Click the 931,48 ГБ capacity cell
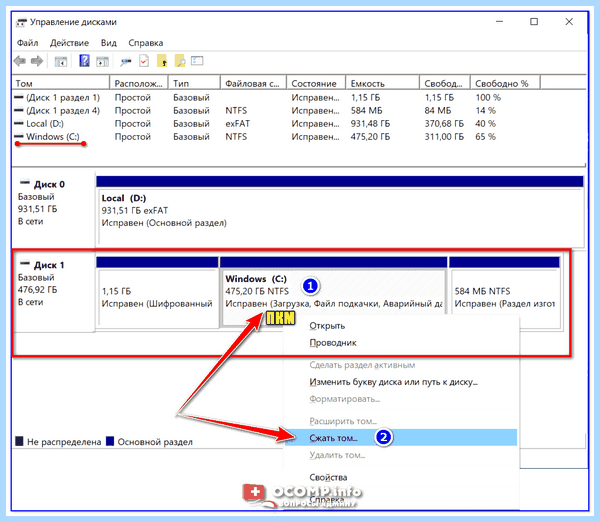This screenshot has height=522, width=600. tap(370, 124)
